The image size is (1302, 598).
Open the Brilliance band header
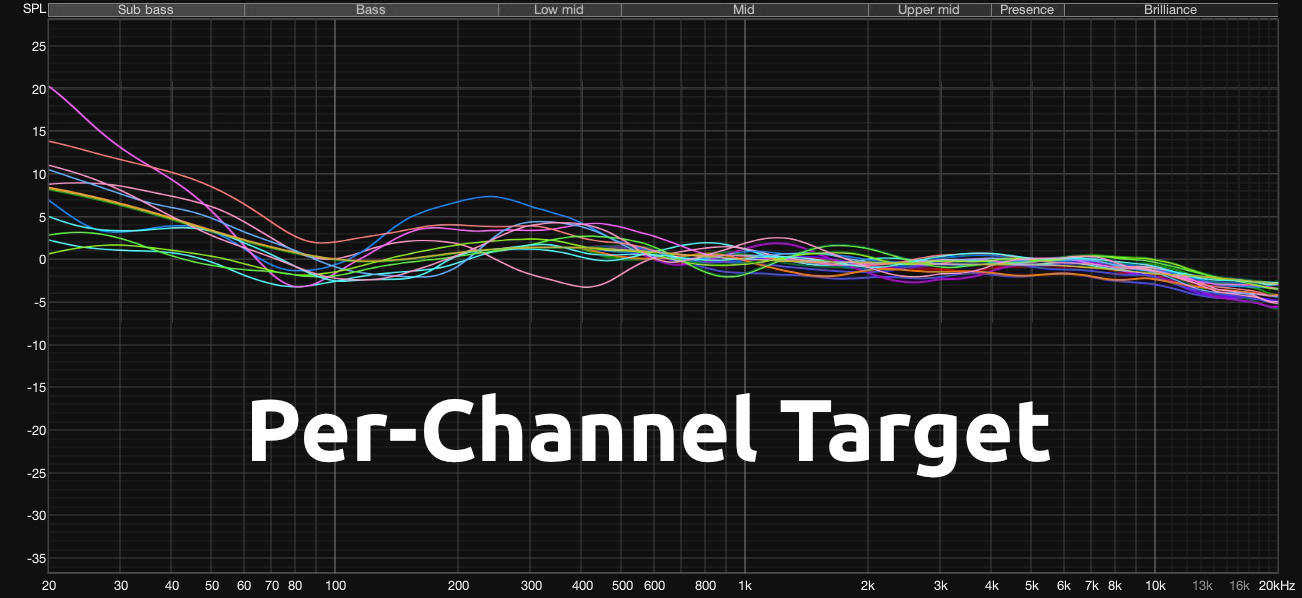point(1170,10)
